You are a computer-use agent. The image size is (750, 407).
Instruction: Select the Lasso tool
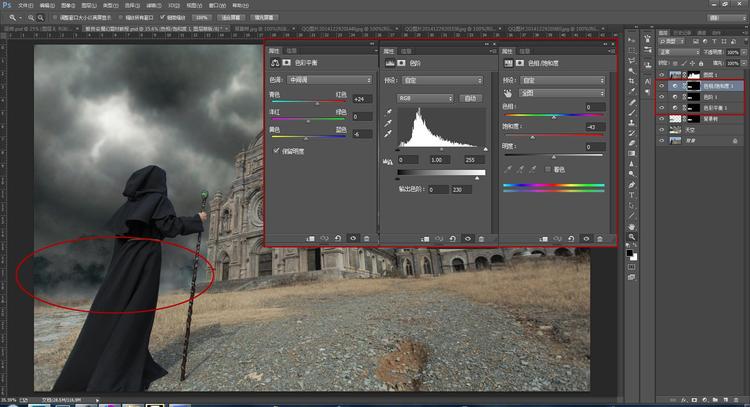click(x=632, y=61)
